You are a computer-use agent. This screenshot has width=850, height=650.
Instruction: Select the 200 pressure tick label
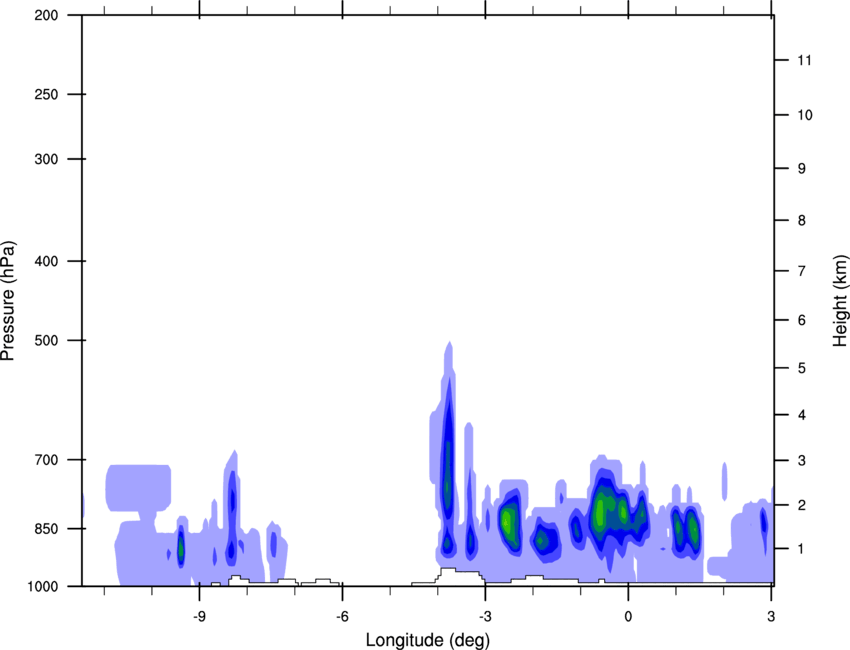tap(46, 15)
